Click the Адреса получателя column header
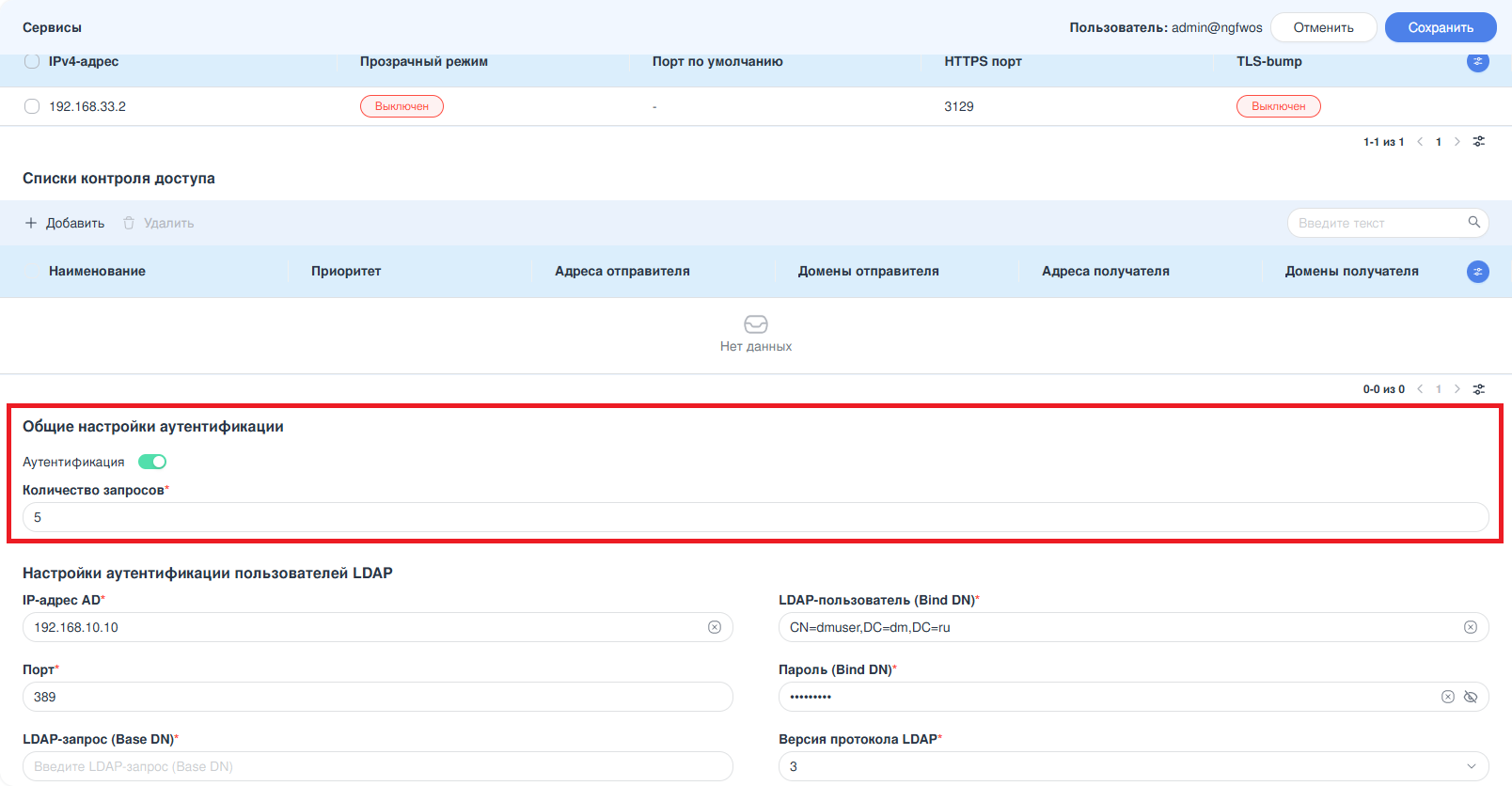This screenshot has width=1512, height=786. pos(1105,271)
